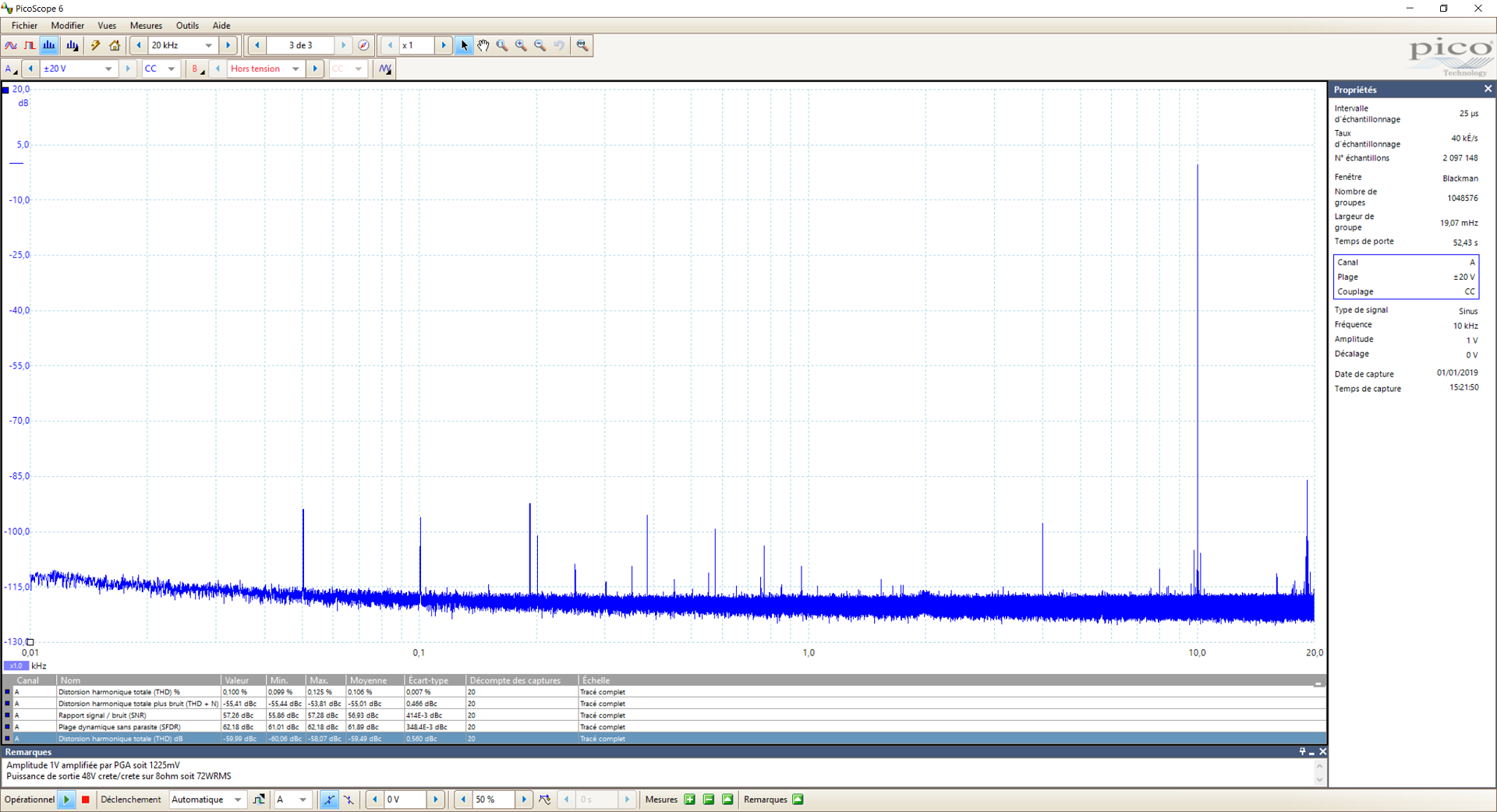Edit measurement with Mesures arrow icon
The image size is (1497, 812).
click(x=727, y=800)
